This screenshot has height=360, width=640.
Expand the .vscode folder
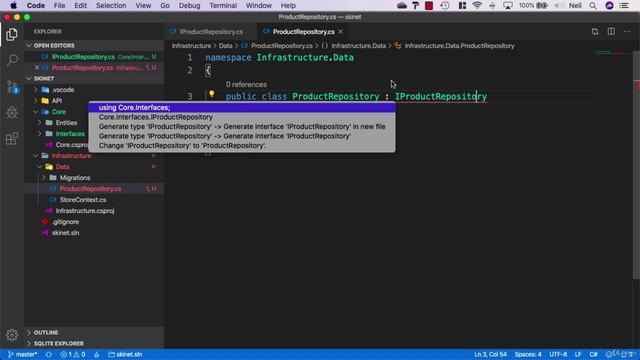click(36, 89)
